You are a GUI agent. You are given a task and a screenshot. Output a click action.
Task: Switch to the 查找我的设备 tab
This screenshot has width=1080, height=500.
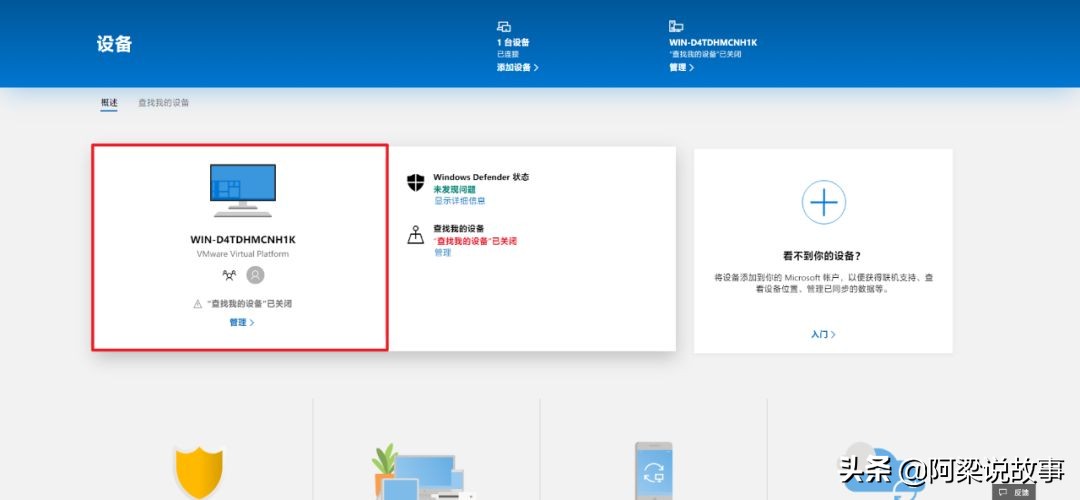tap(164, 103)
